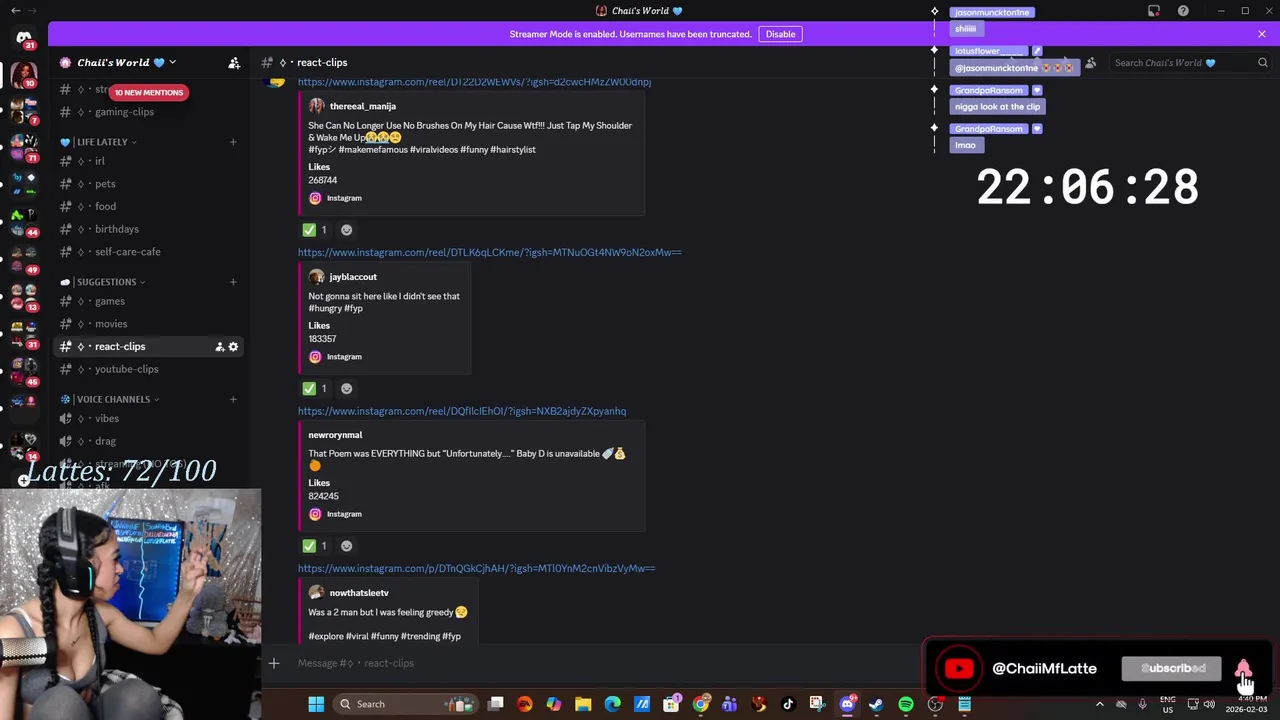1280x720 pixels.
Task: Open the DTnQGkCjhAH Instagram post link
Action: click(x=476, y=568)
